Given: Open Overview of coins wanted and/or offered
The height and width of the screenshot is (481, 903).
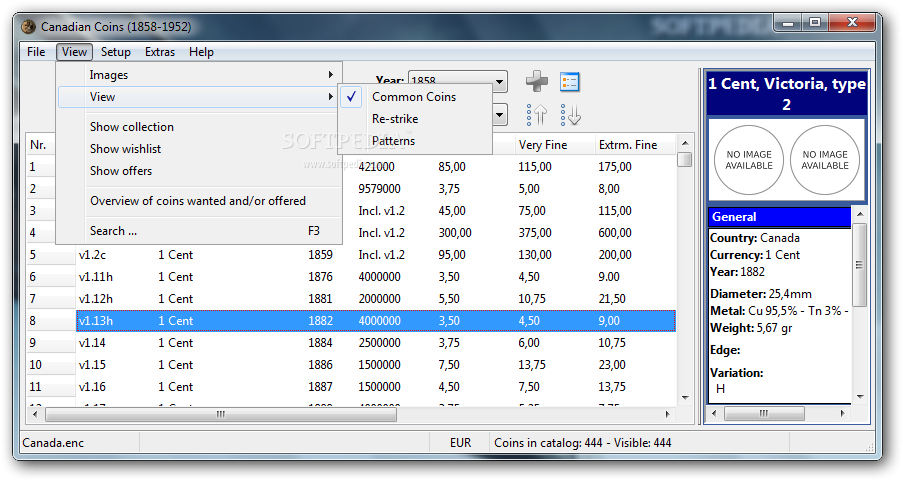Looking at the screenshot, I should coord(199,200).
